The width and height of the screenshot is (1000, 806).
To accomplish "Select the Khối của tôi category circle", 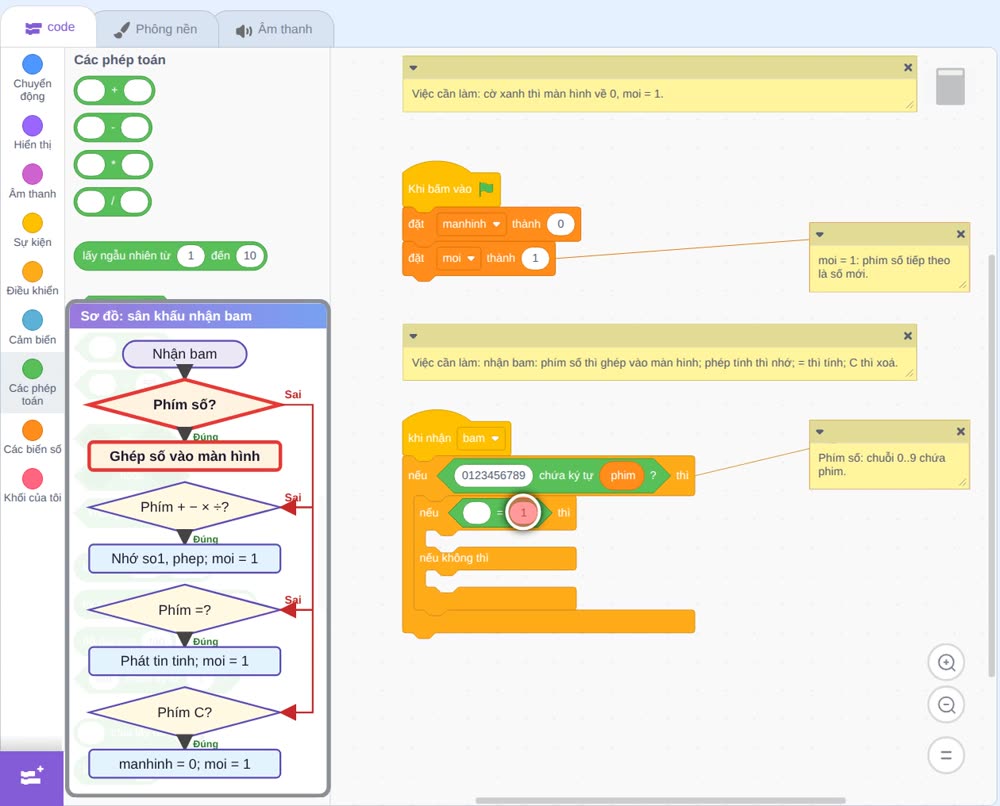I will [33, 478].
